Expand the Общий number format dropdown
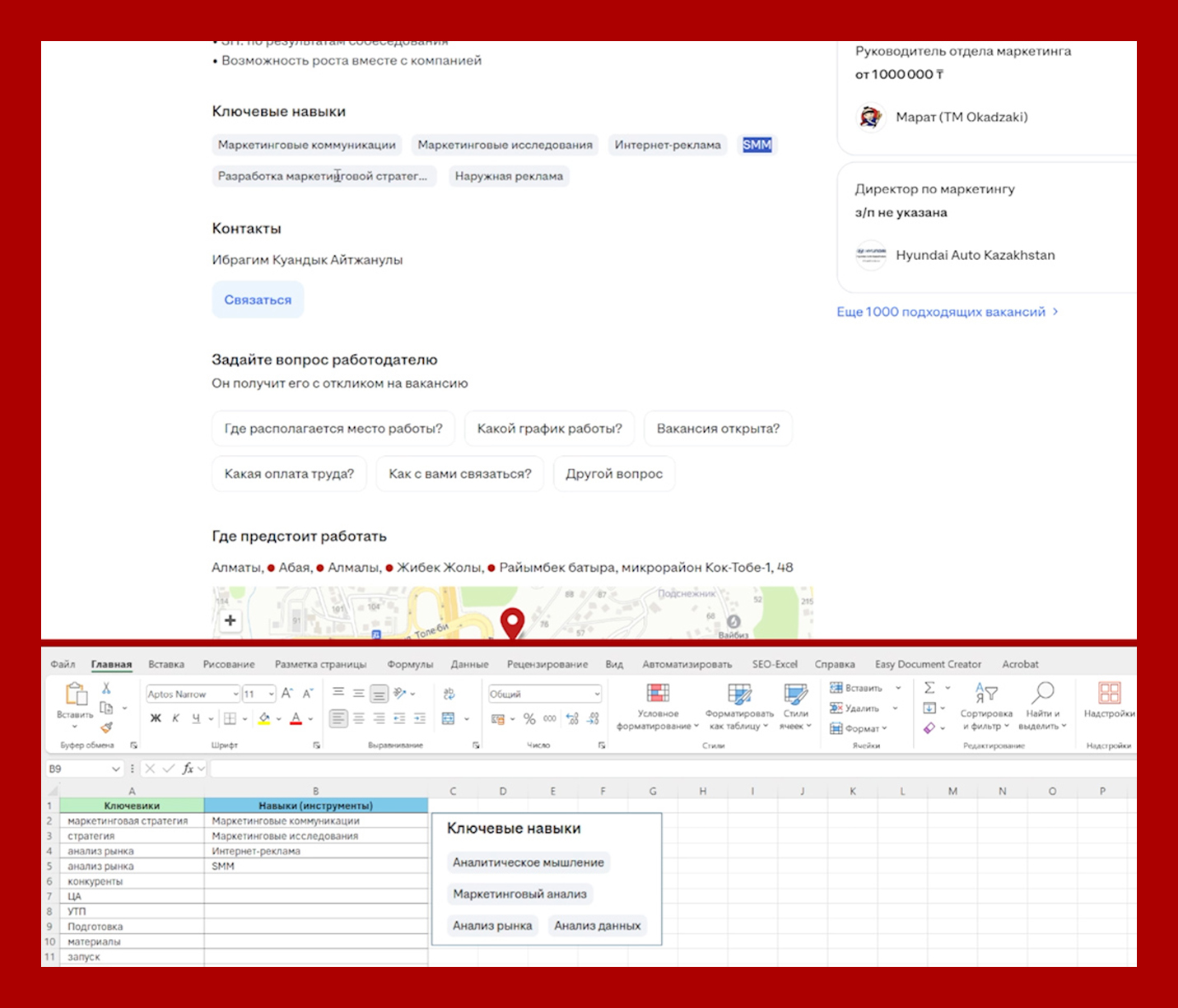 [x=597, y=694]
